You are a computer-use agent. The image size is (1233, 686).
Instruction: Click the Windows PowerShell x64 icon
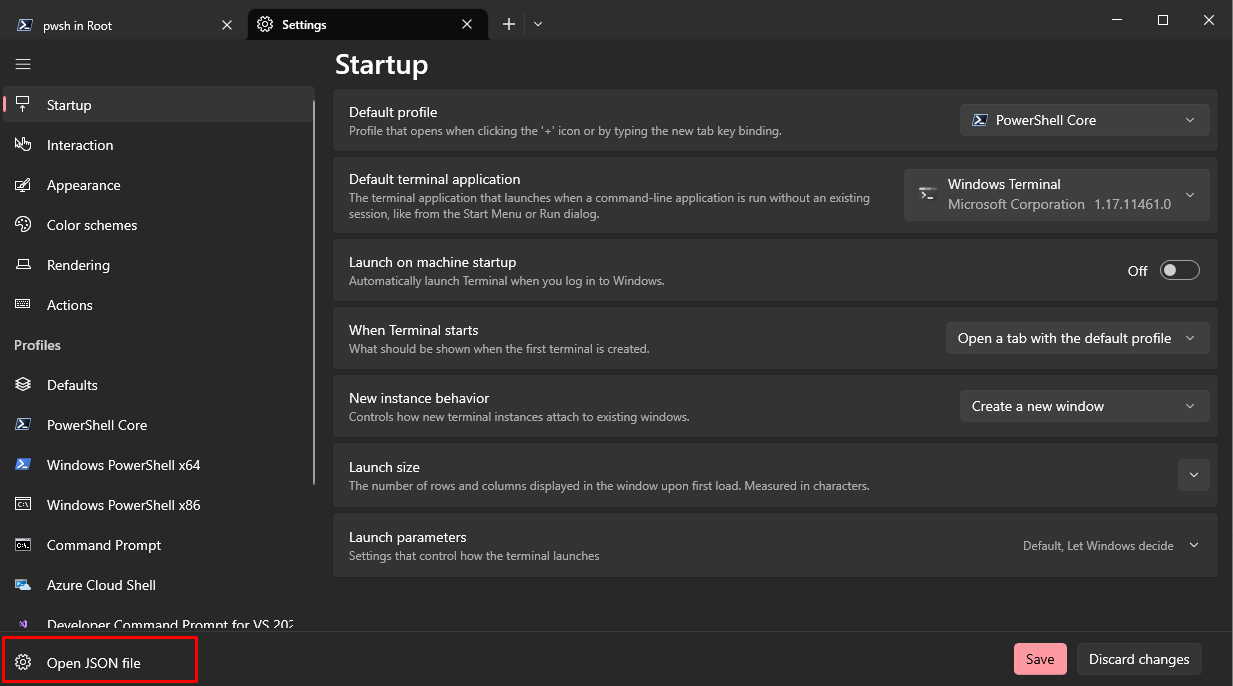pyautogui.click(x=23, y=465)
